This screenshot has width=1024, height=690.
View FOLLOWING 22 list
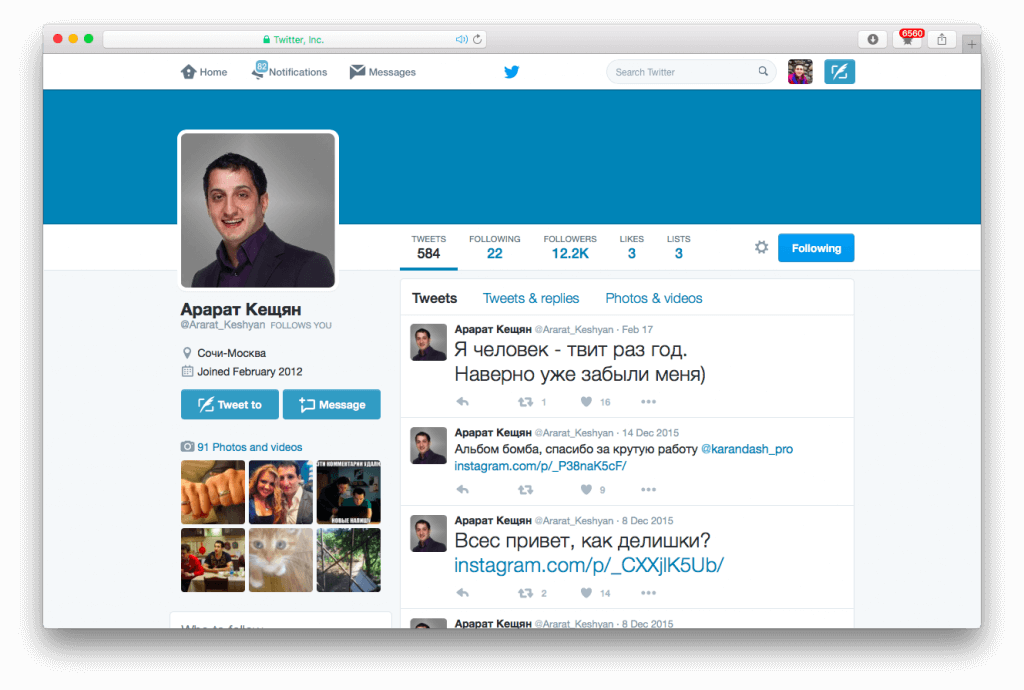point(494,247)
